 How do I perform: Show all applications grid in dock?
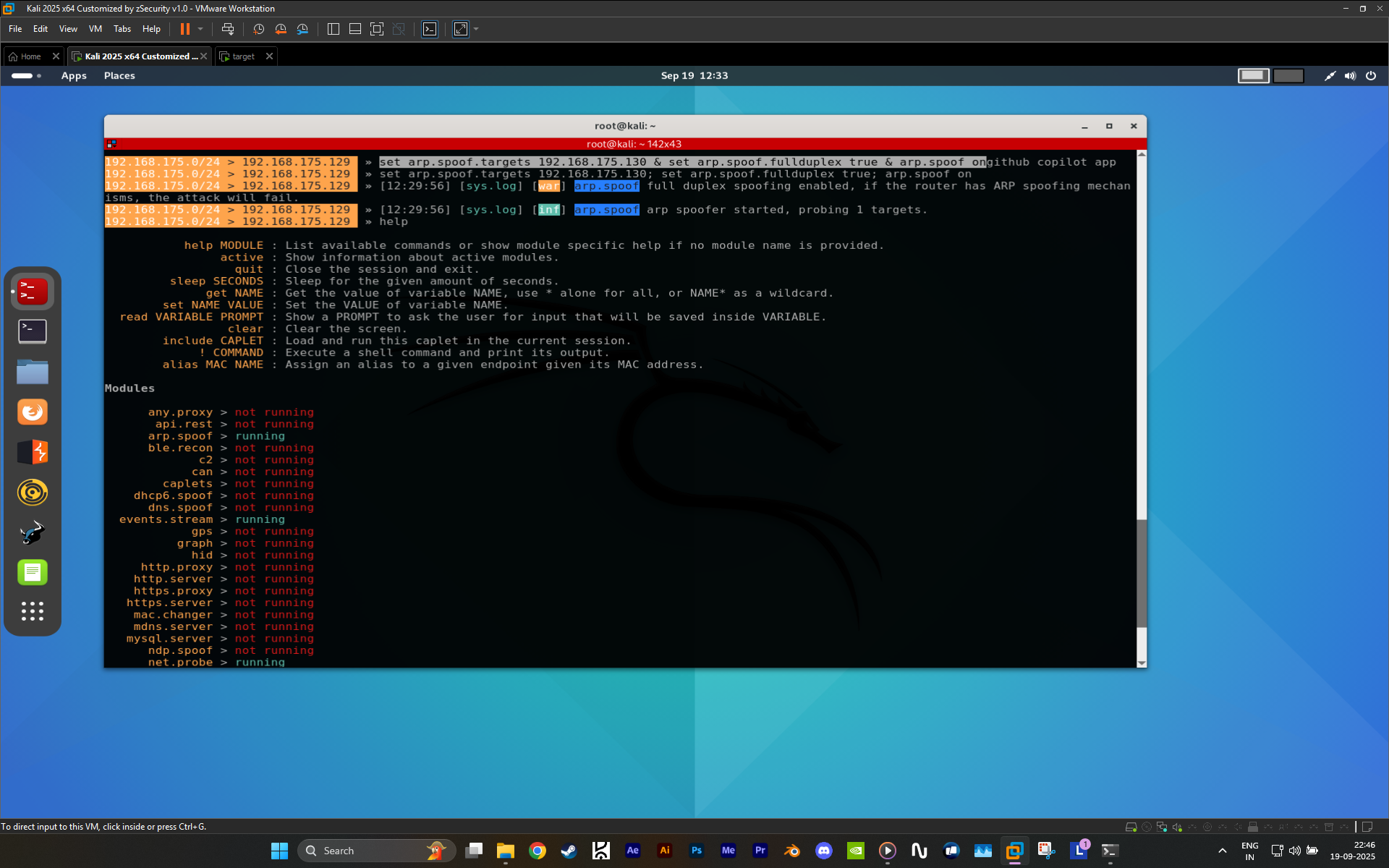[x=33, y=612]
